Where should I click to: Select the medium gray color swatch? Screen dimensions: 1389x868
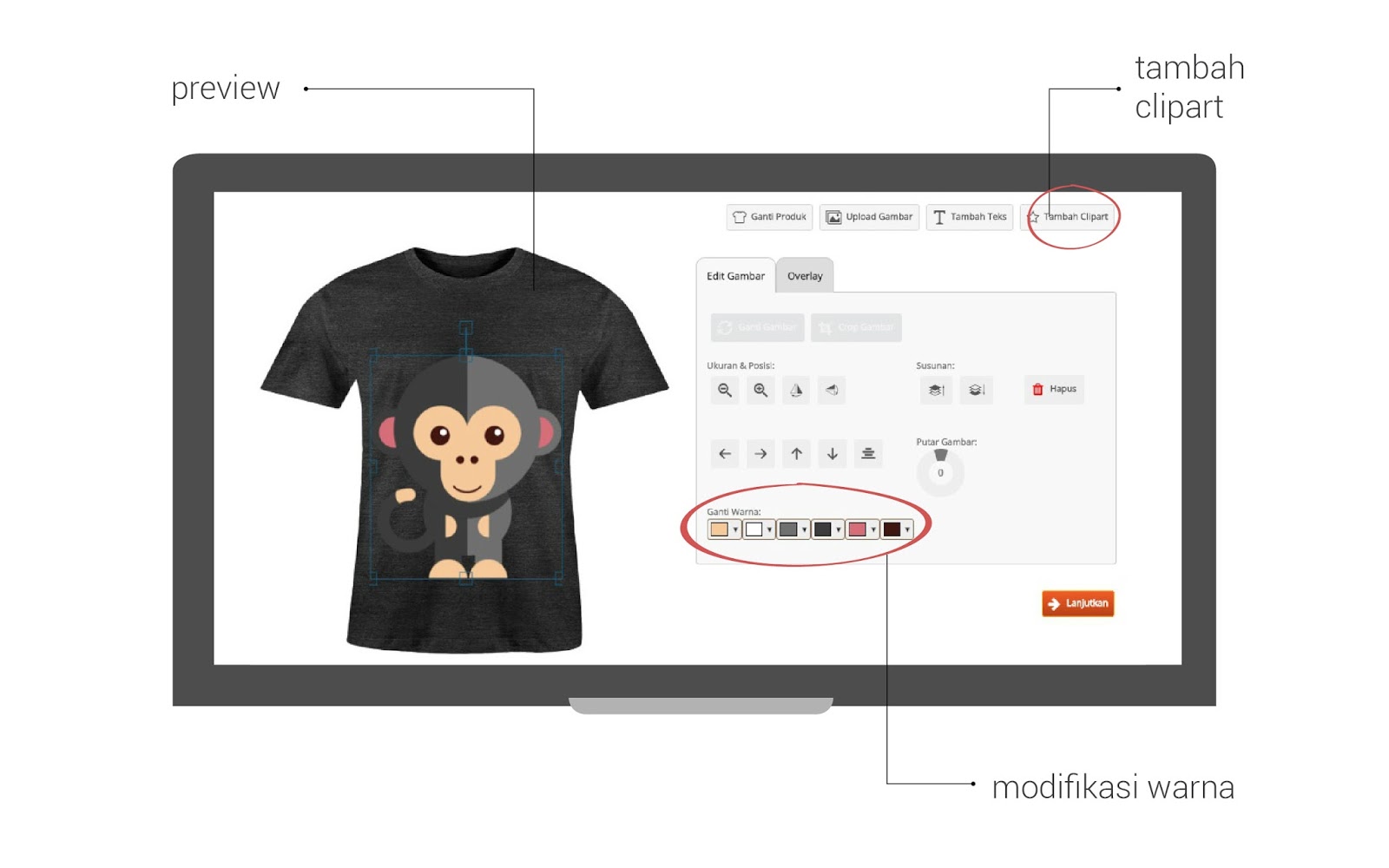pyautogui.click(x=788, y=529)
